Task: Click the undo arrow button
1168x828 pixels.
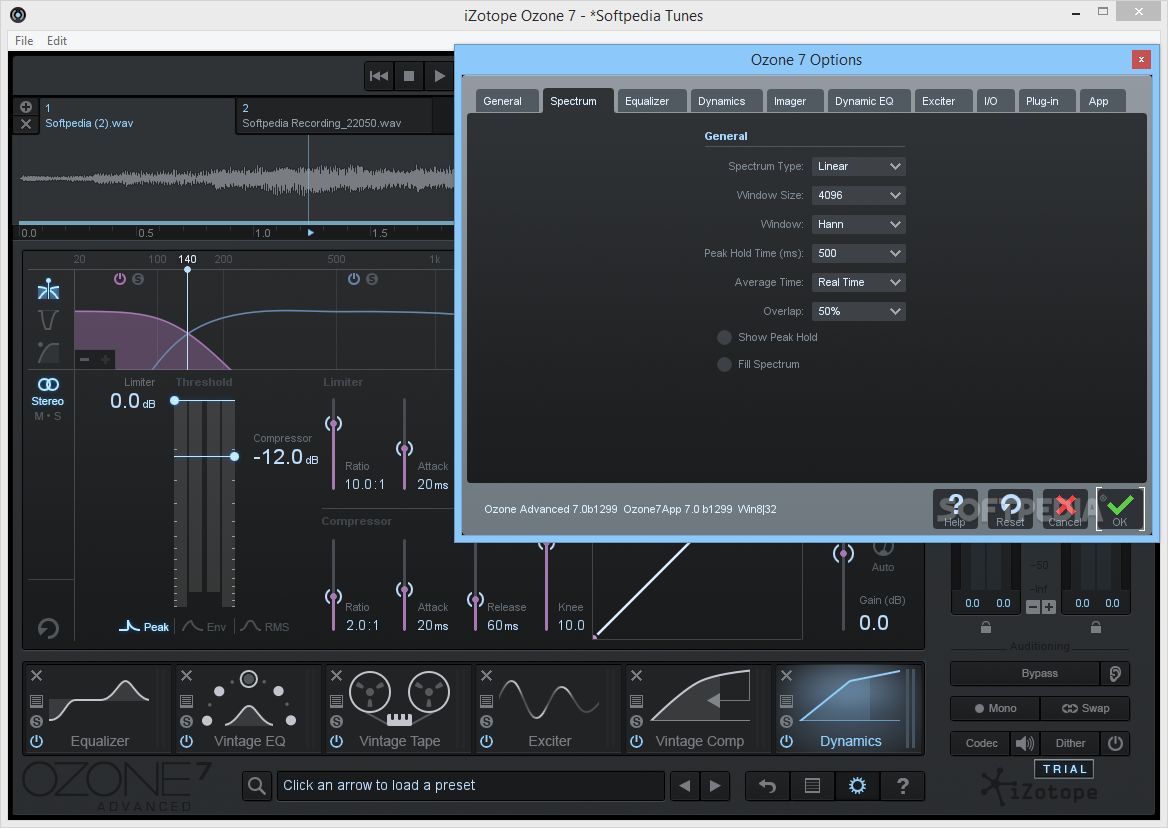Action: coord(767,786)
